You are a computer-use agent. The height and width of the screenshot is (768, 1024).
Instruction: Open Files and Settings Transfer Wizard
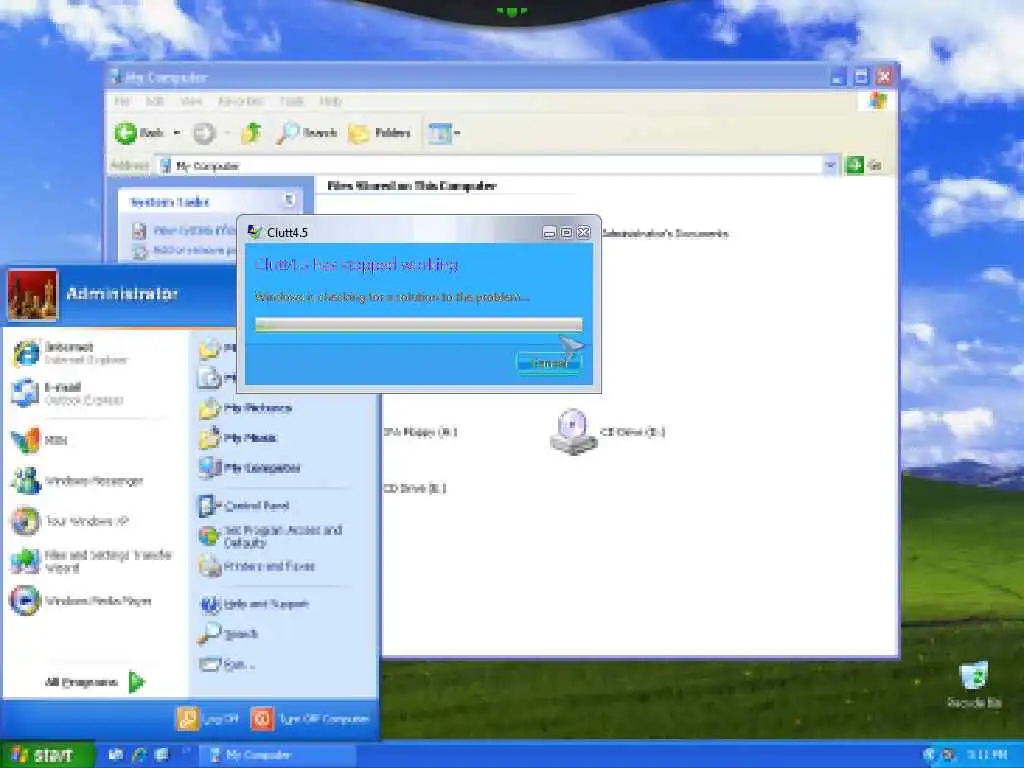click(91, 561)
